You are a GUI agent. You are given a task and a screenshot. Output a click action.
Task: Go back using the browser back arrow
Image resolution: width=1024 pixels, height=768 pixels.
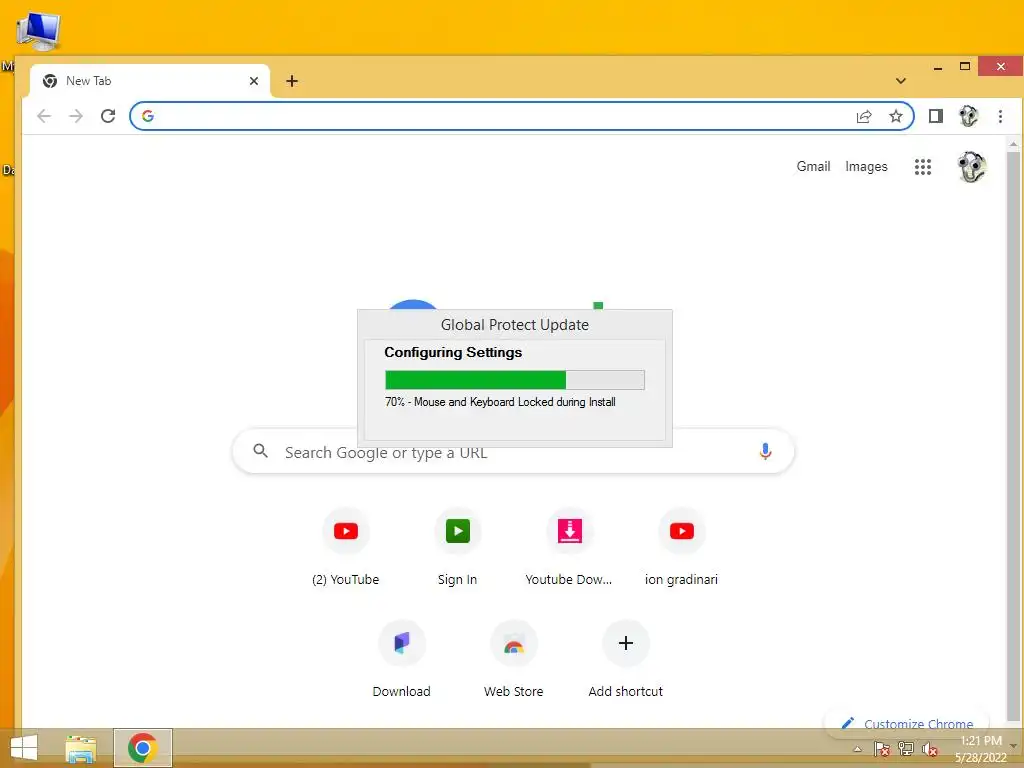pyautogui.click(x=44, y=116)
